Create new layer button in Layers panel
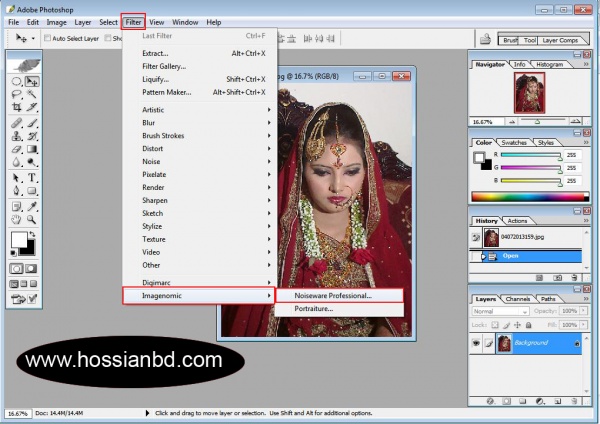Image resolution: width=600 pixels, height=424 pixels. [x=558, y=401]
